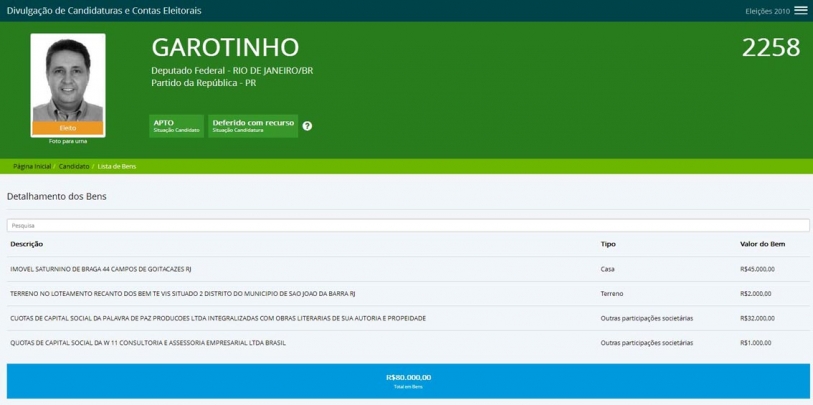The height and width of the screenshot is (405, 813).
Task: Click the Deferido com recurso badge
Action: click(253, 125)
